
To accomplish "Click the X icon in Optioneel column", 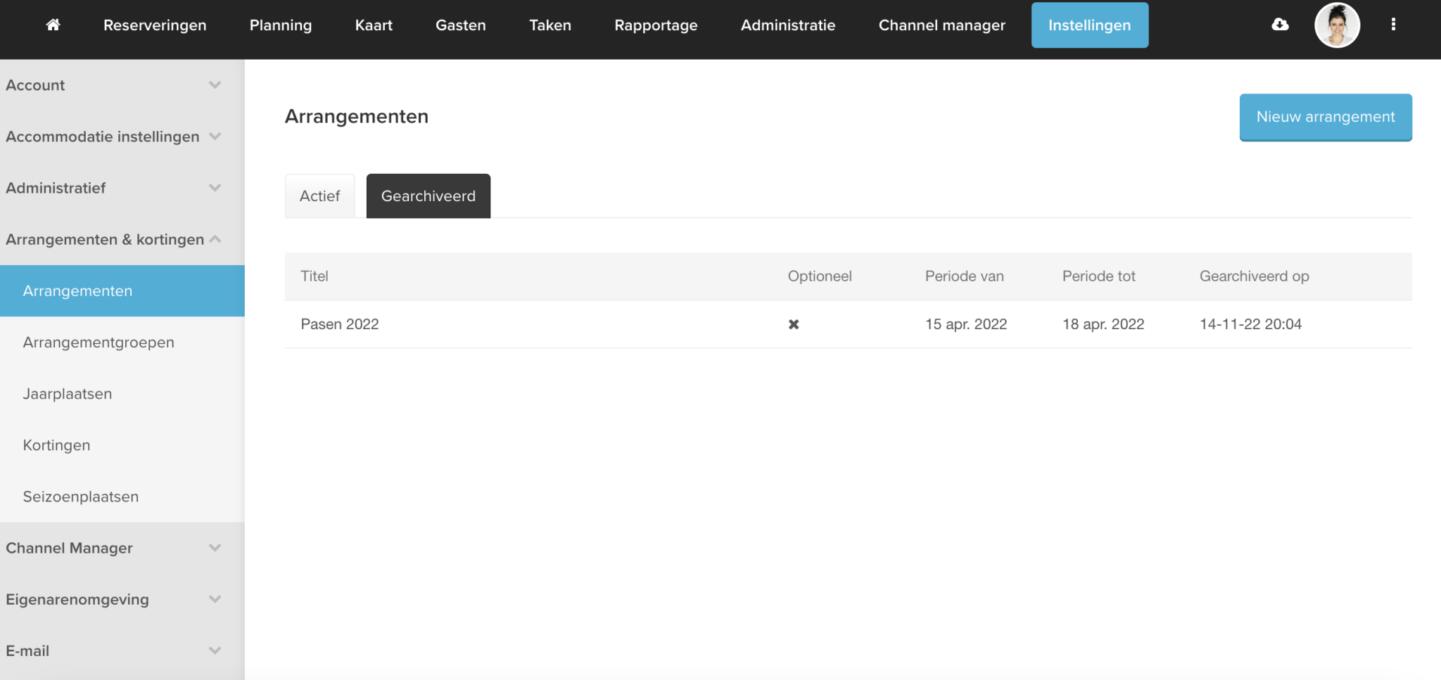I will pyautogui.click(x=794, y=325).
